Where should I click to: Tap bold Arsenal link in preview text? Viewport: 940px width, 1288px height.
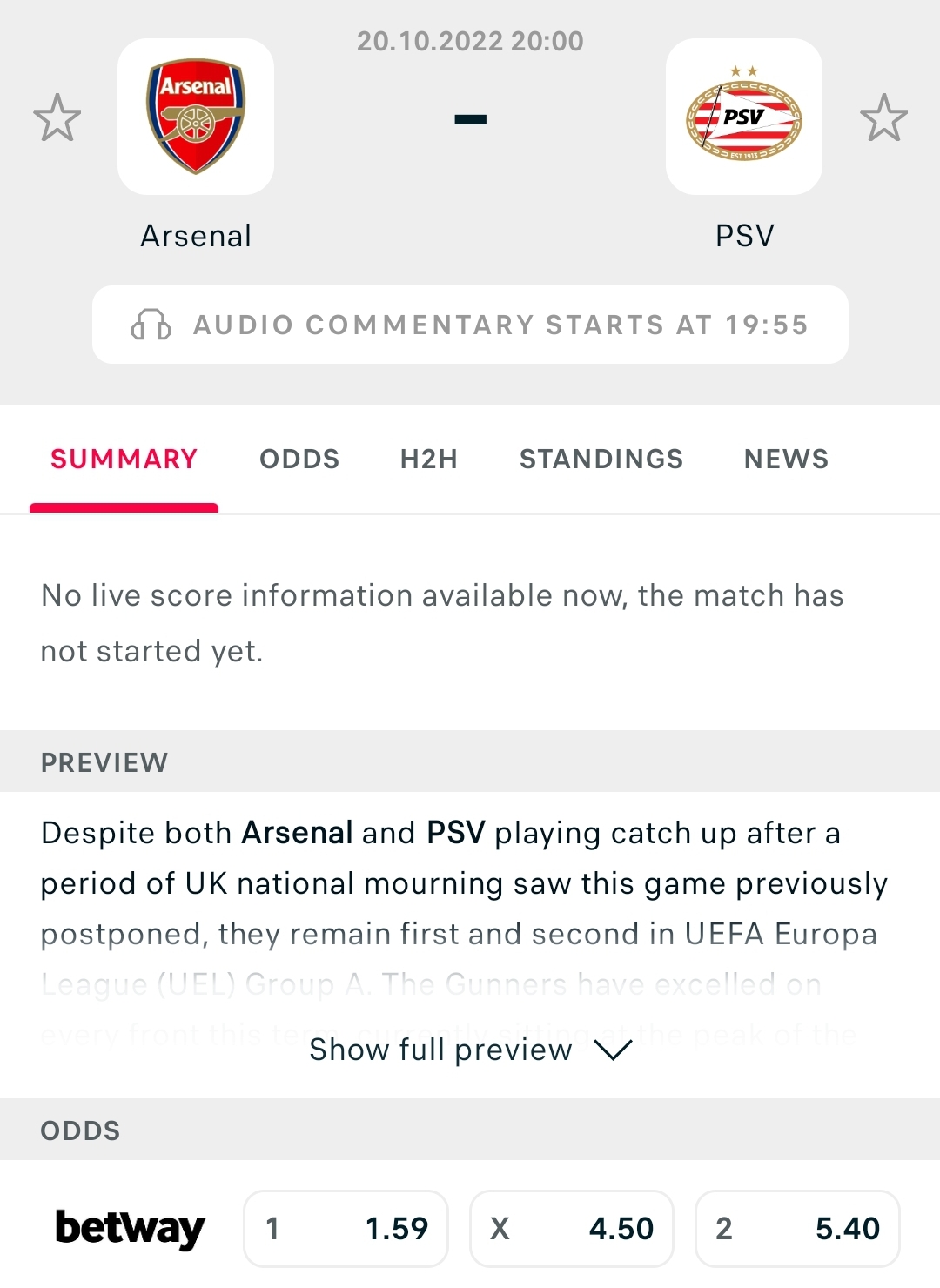click(298, 833)
